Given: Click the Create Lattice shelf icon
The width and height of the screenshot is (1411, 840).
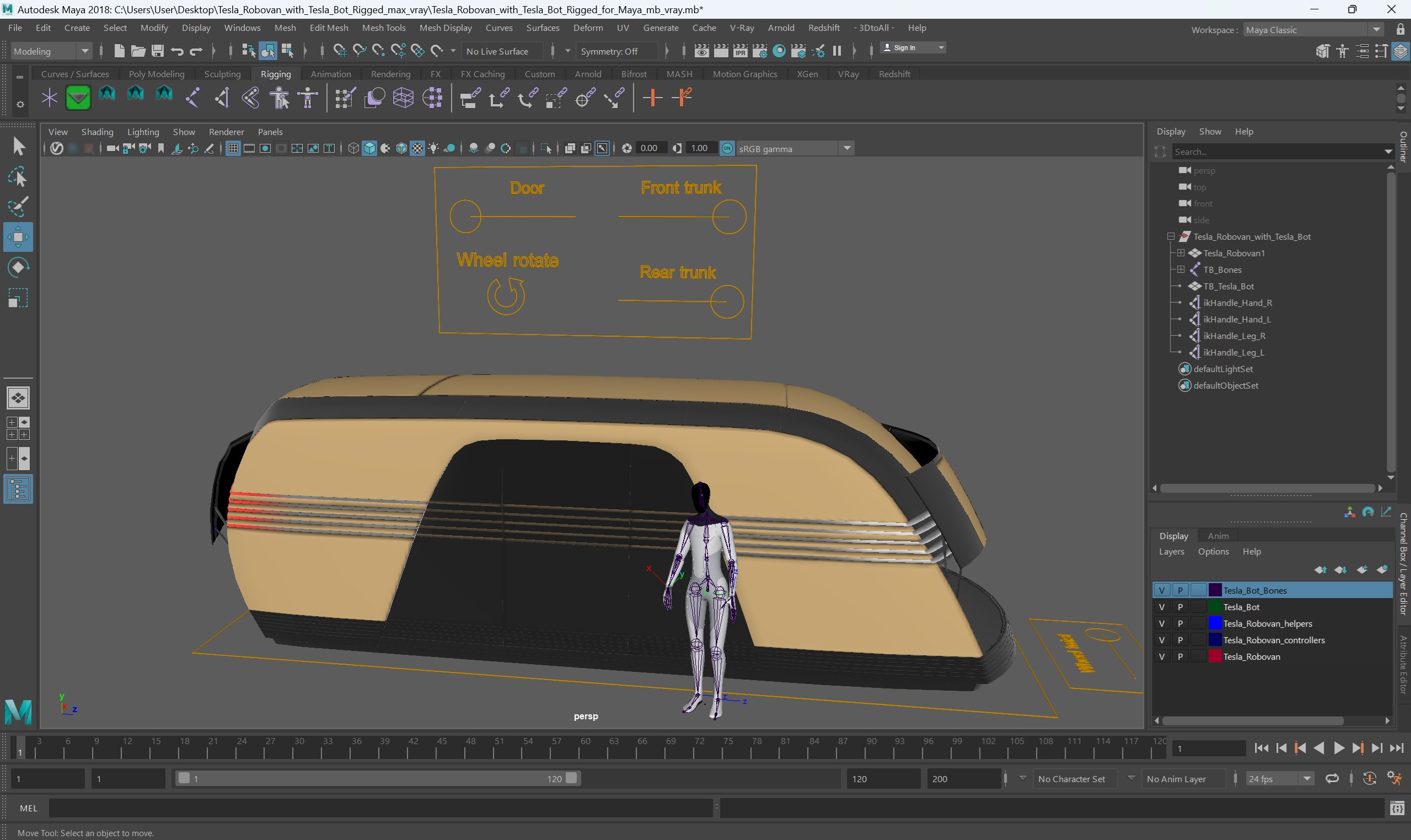Looking at the screenshot, I should pyautogui.click(x=403, y=98).
